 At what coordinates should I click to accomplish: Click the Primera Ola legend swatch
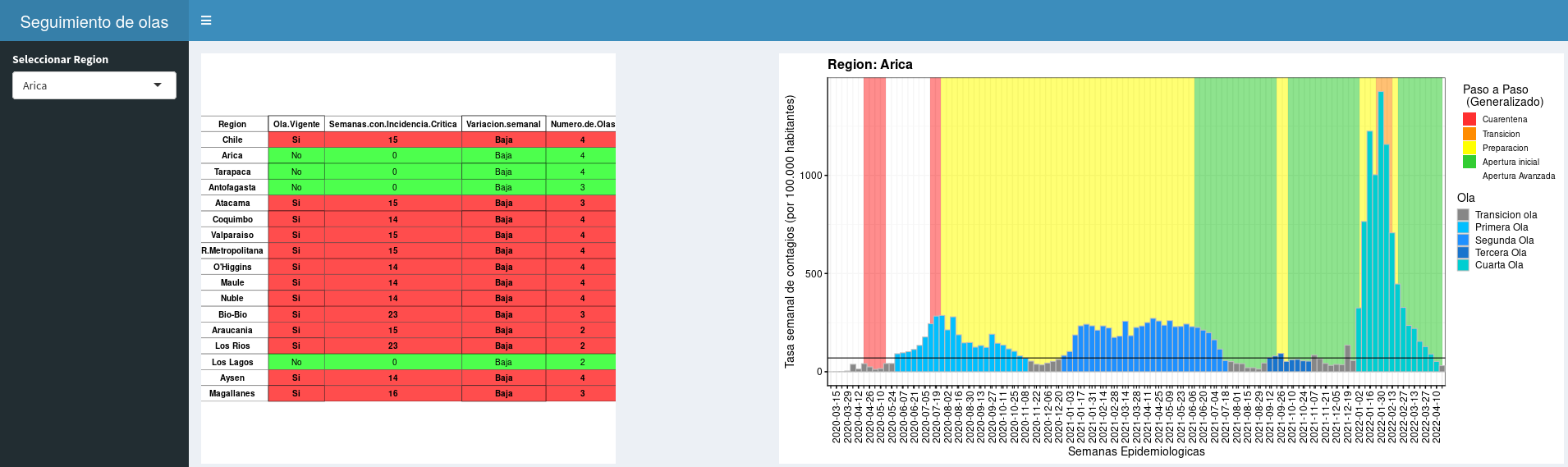[x=1463, y=227]
